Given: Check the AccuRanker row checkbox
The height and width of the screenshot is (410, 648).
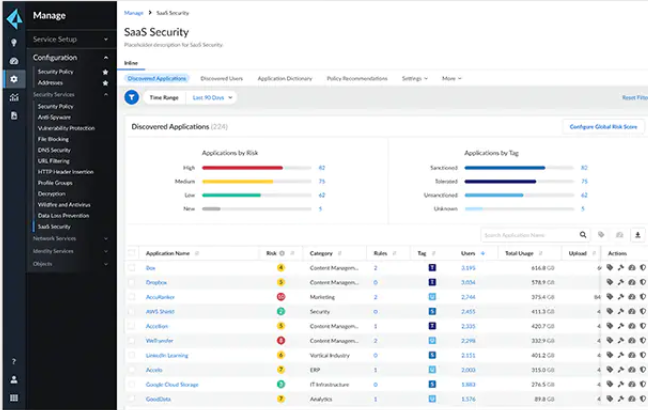Looking at the screenshot, I should point(132,297).
